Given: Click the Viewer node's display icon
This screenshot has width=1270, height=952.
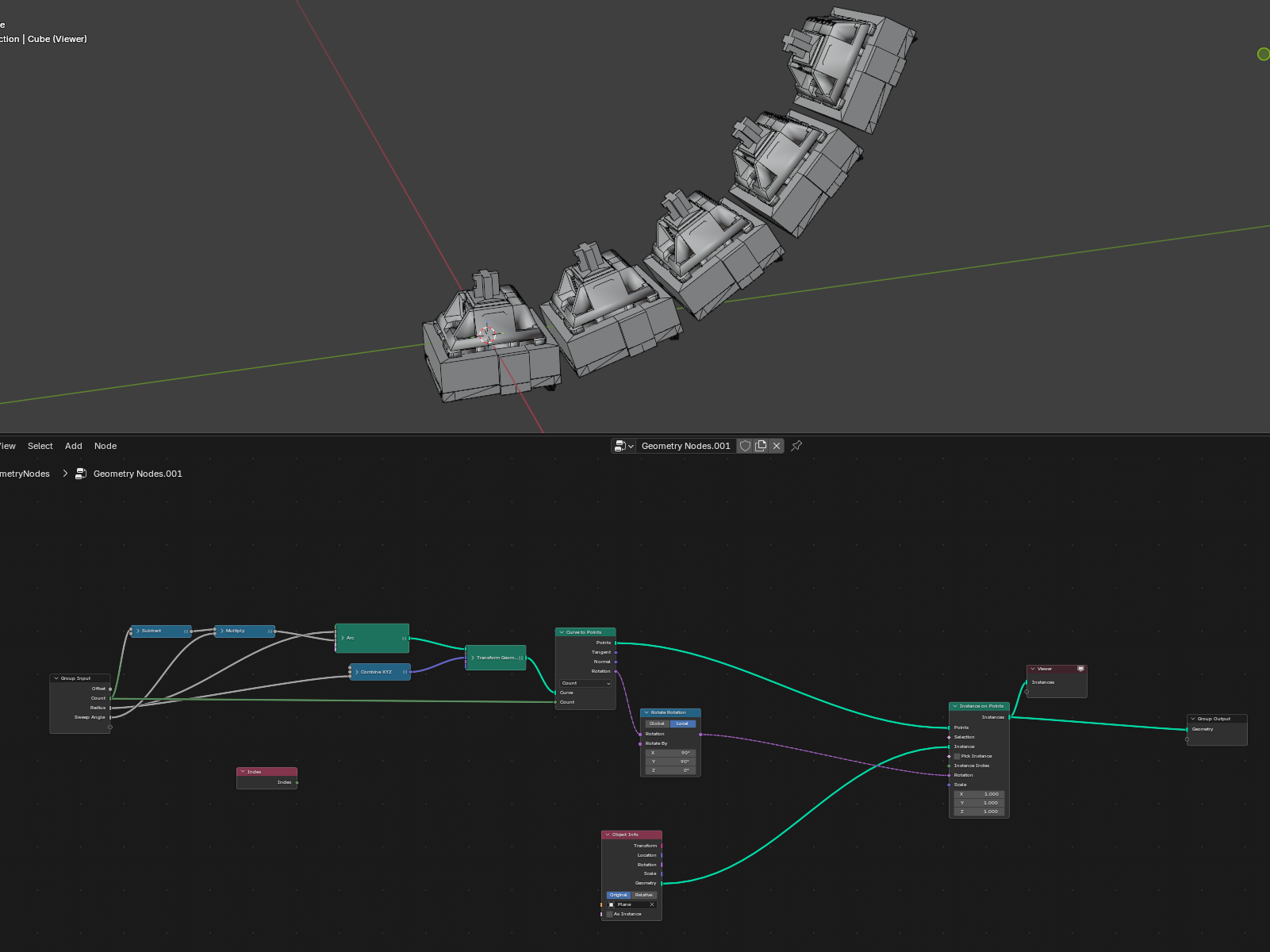Looking at the screenshot, I should click(1080, 669).
